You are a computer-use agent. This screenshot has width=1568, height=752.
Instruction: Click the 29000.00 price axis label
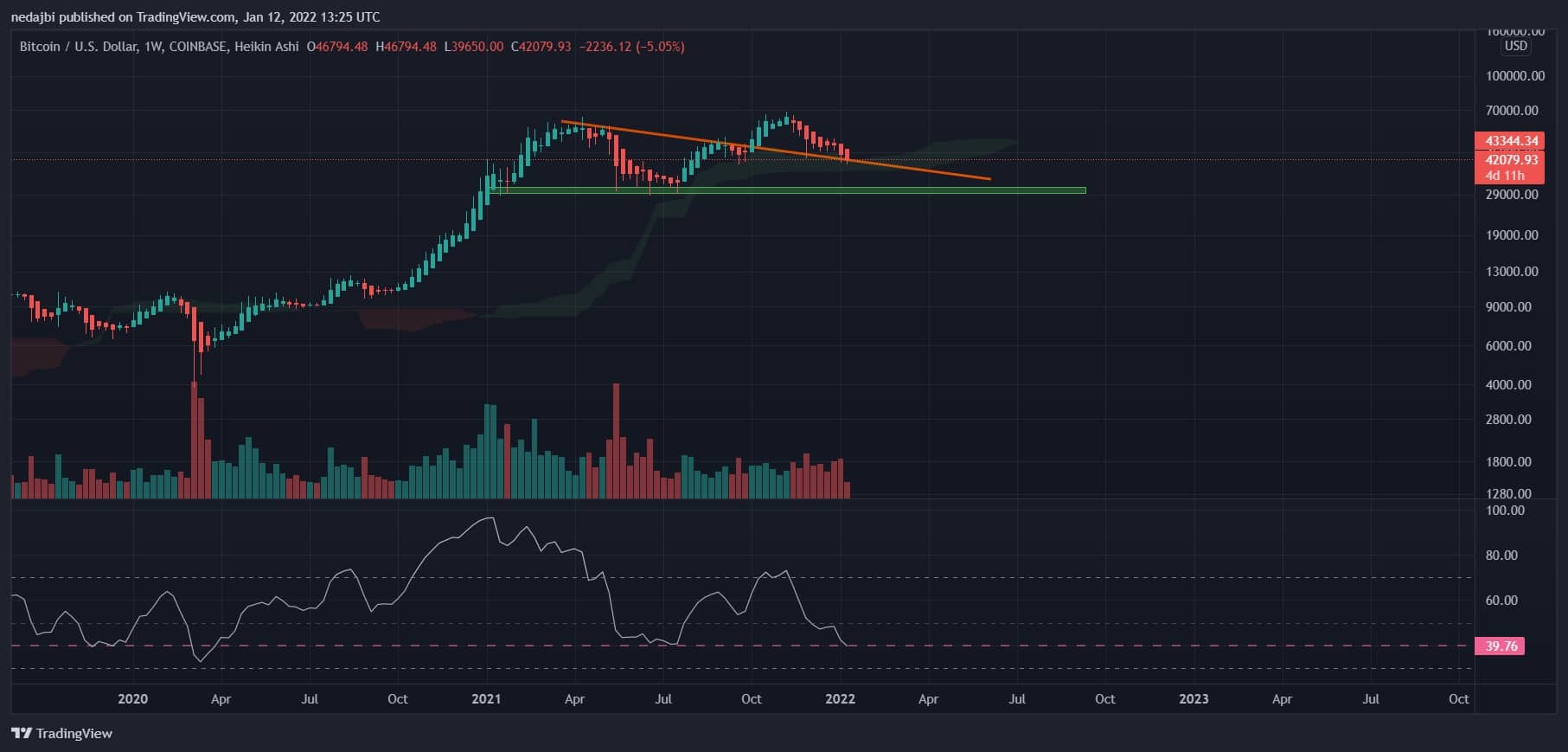[1513, 195]
